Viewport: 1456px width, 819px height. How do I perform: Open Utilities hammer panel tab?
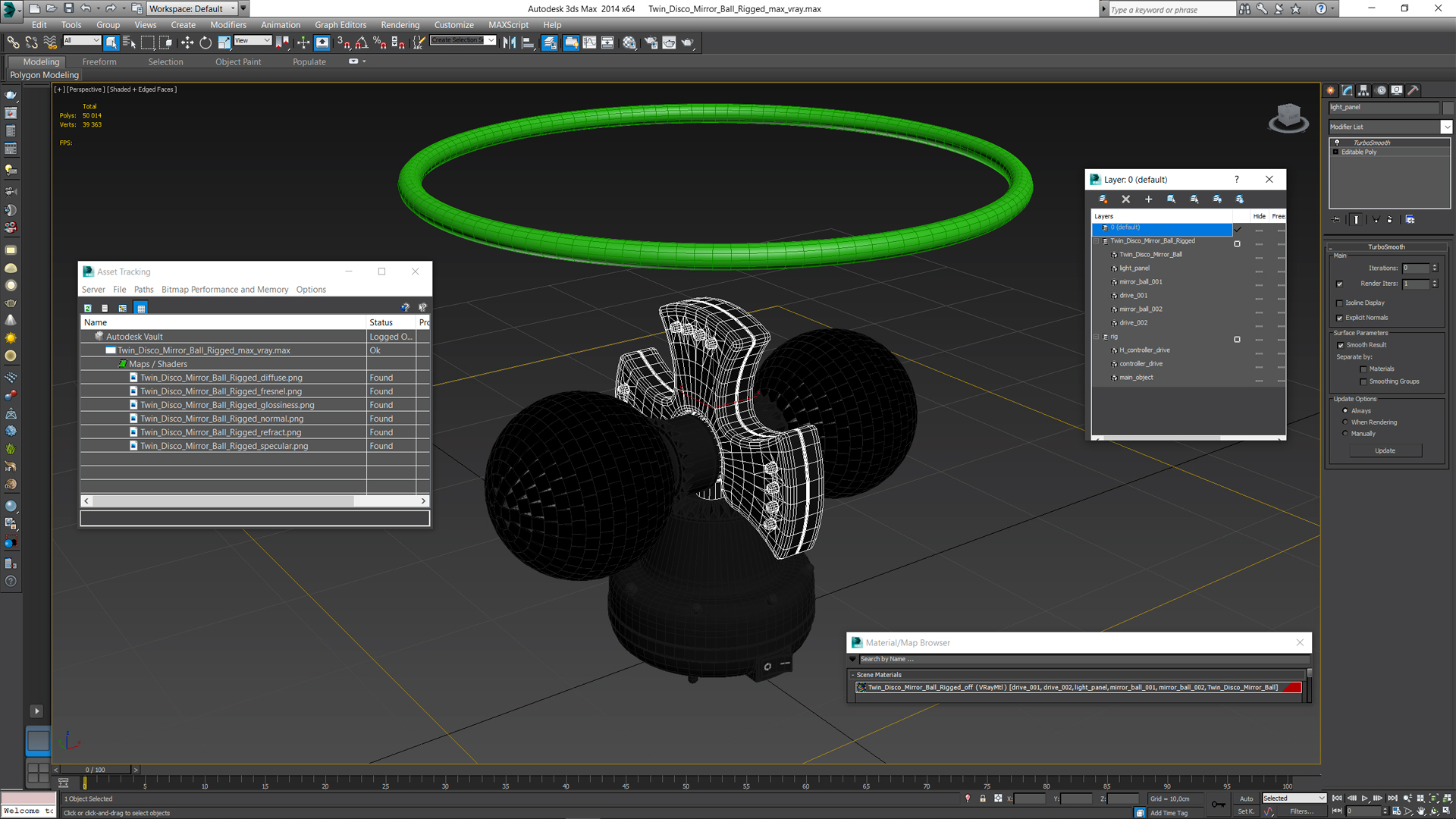(x=1414, y=90)
